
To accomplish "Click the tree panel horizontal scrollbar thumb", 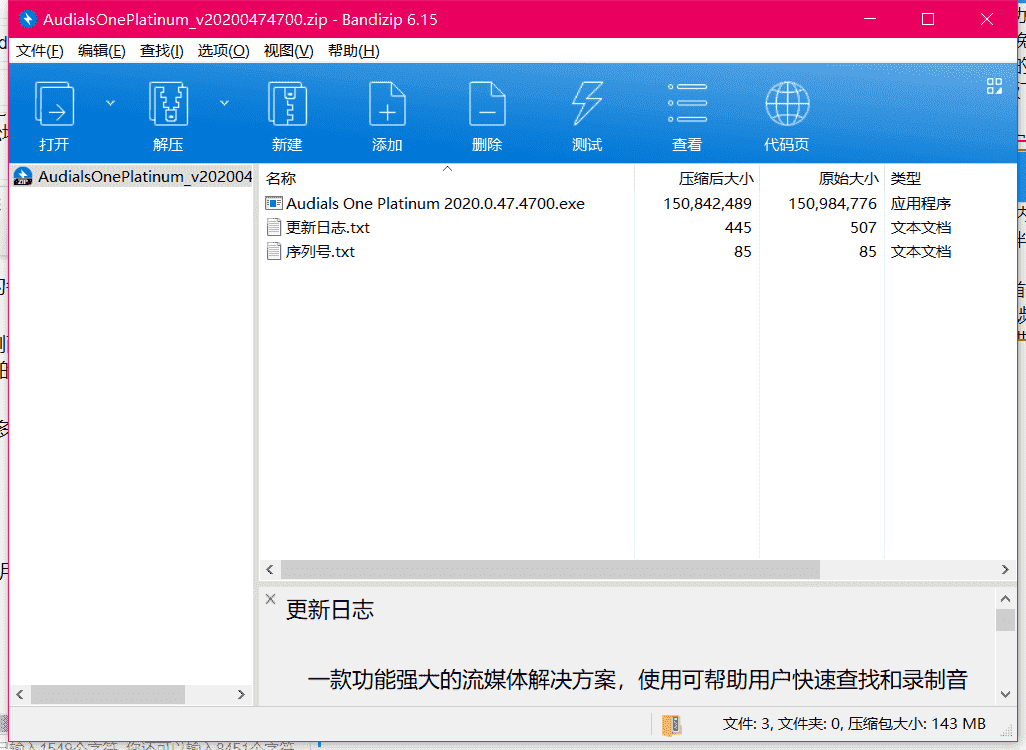I will coord(108,694).
